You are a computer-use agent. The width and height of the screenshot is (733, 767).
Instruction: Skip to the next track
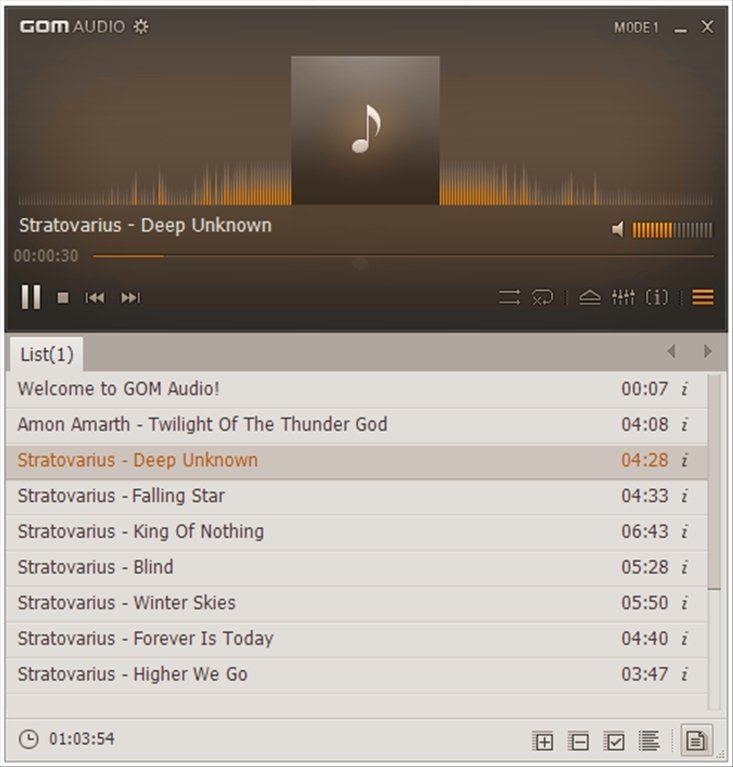pos(131,297)
